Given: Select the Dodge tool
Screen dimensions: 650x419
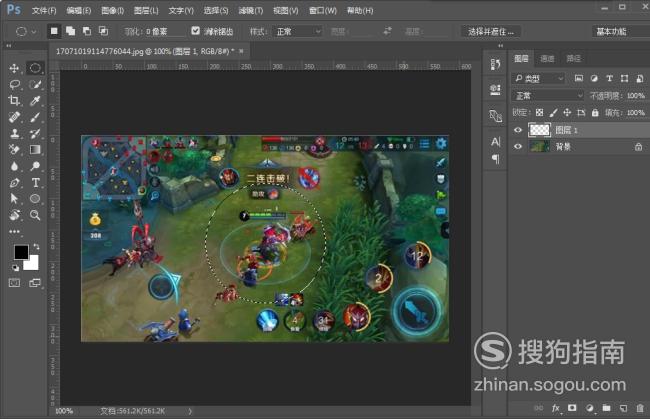Looking at the screenshot, I should tap(35, 166).
